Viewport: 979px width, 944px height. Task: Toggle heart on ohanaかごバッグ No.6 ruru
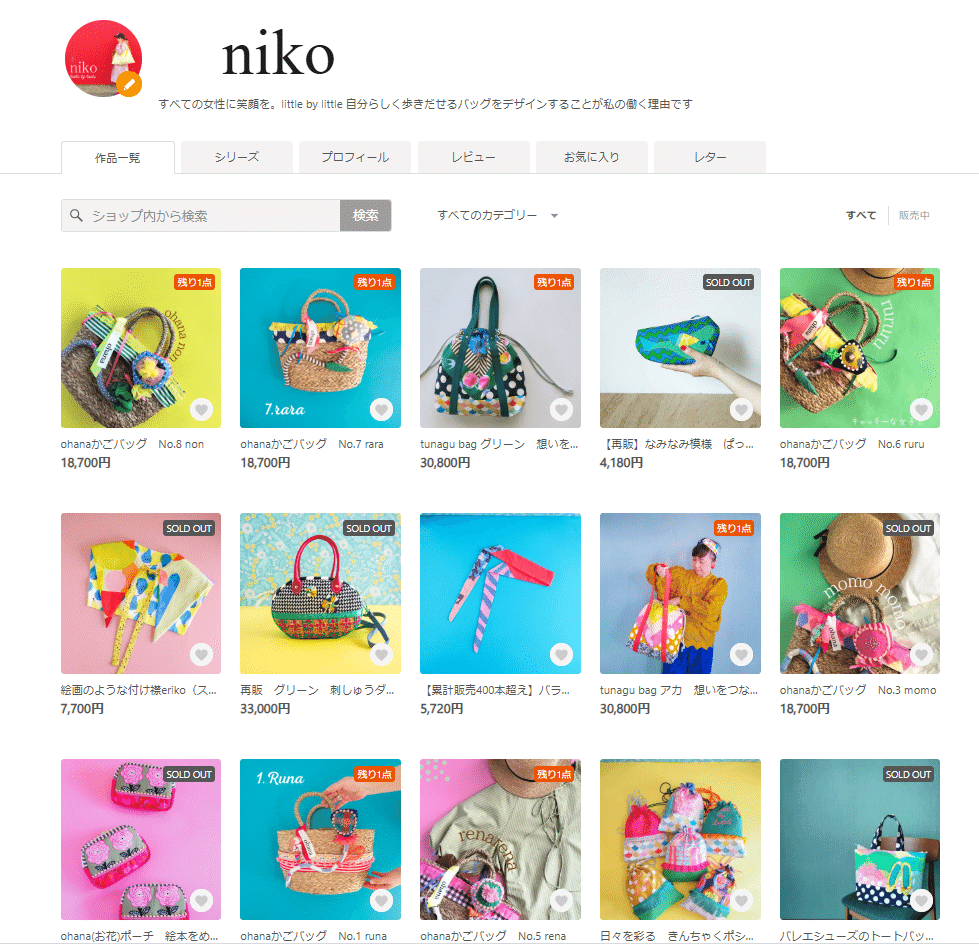point(921,410)
